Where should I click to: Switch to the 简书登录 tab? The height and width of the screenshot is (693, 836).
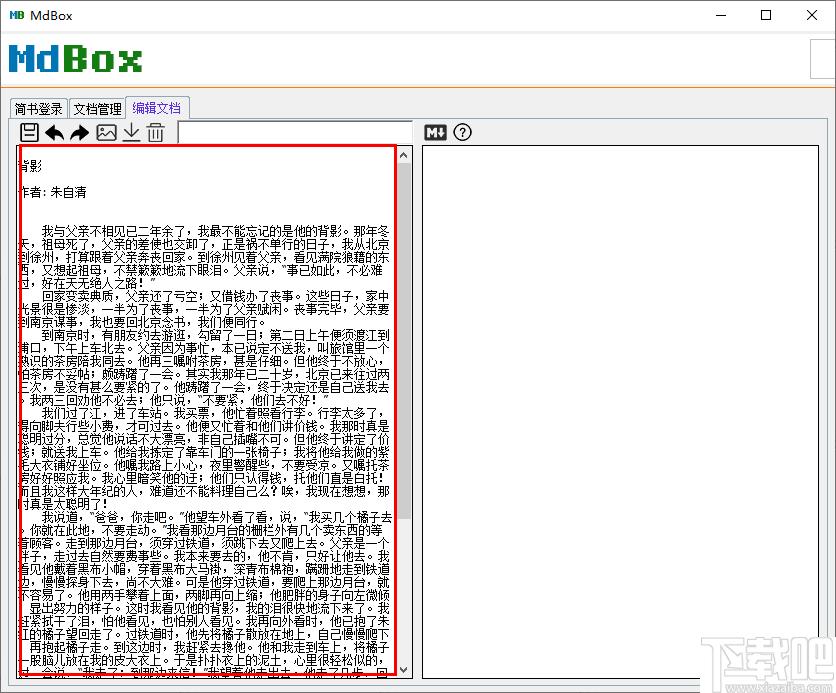[x=38, y=109]
